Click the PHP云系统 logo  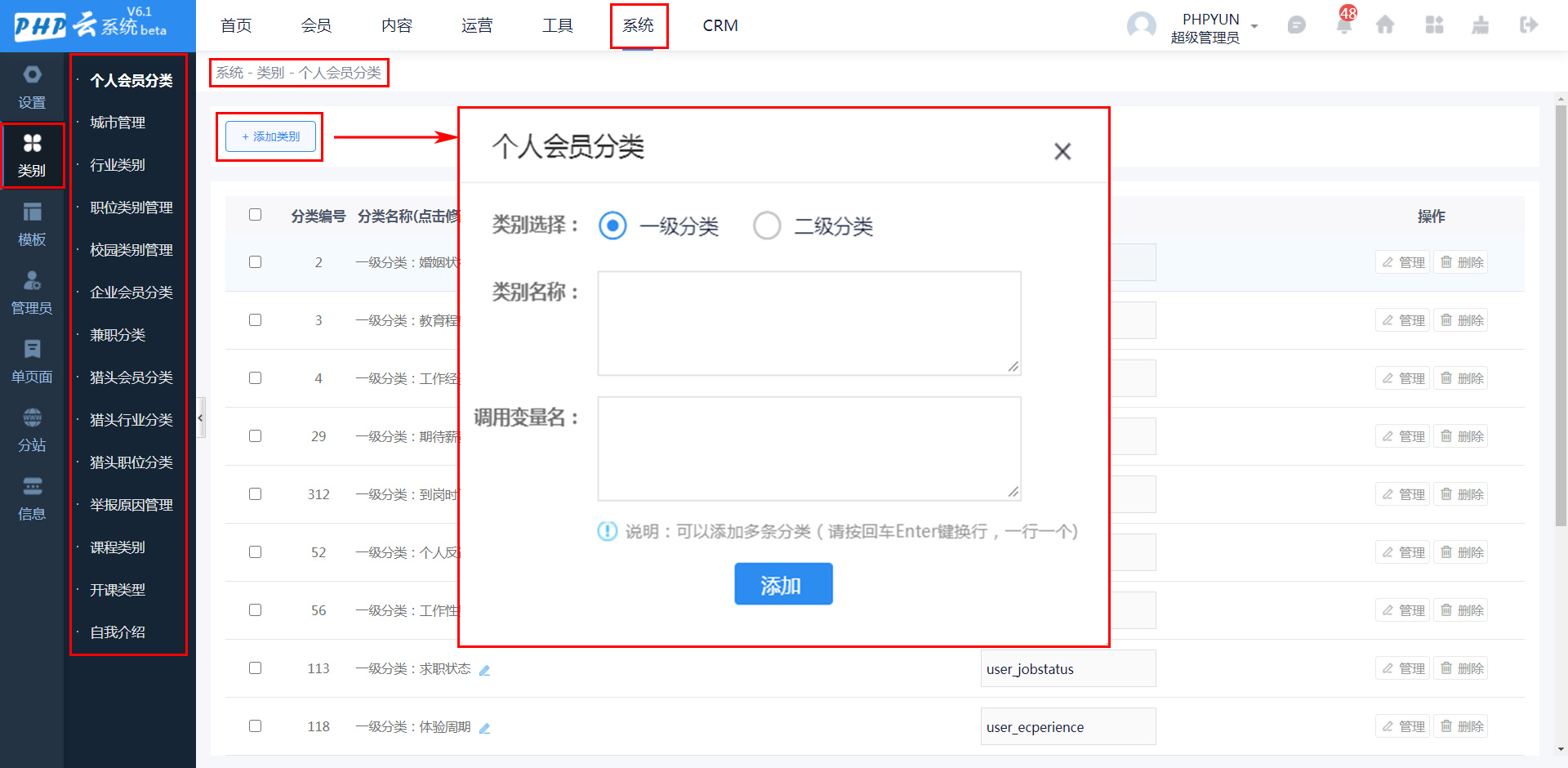[x=90, y=25]
